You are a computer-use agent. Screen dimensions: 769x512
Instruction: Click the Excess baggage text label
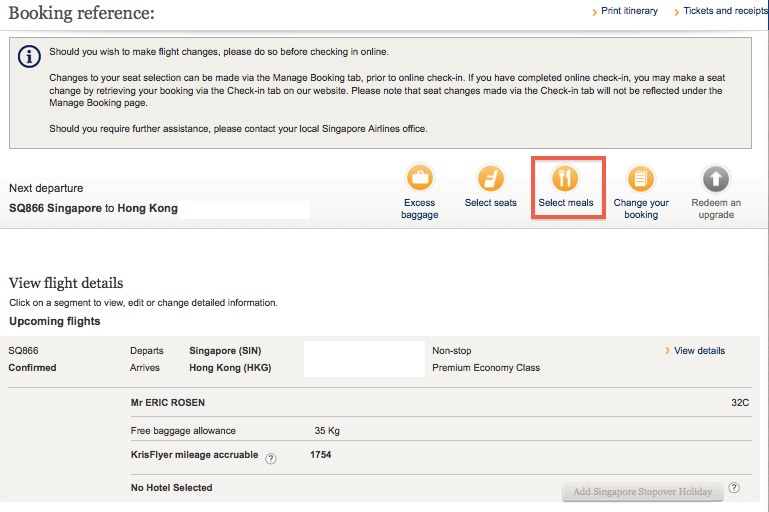coord(419,209)
